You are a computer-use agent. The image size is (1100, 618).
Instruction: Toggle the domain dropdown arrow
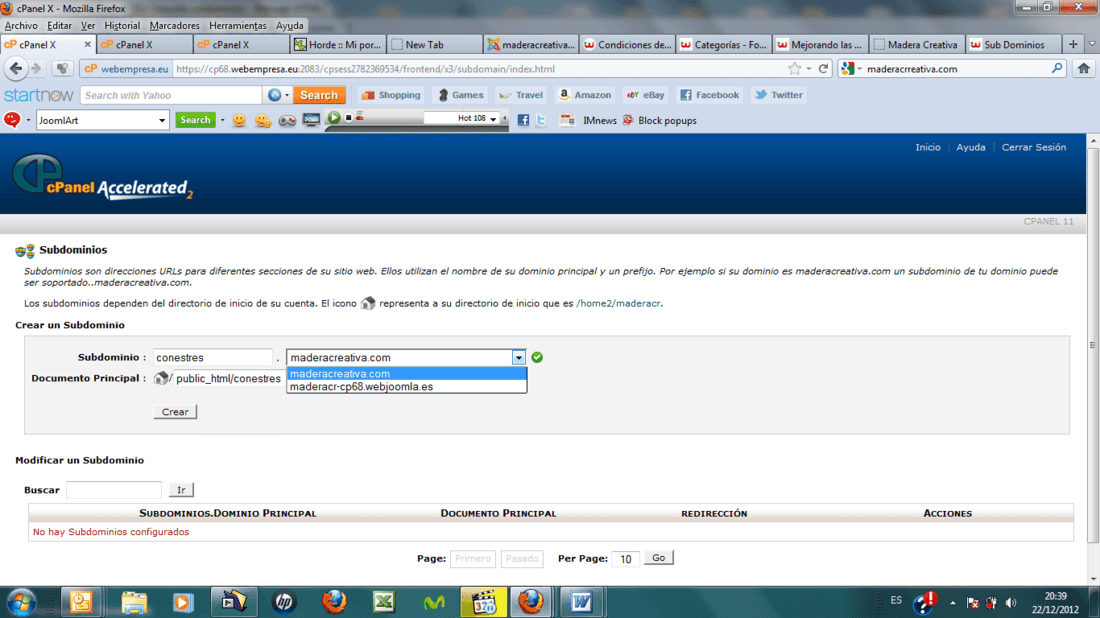pyautogui.click(x=518, y=358)
